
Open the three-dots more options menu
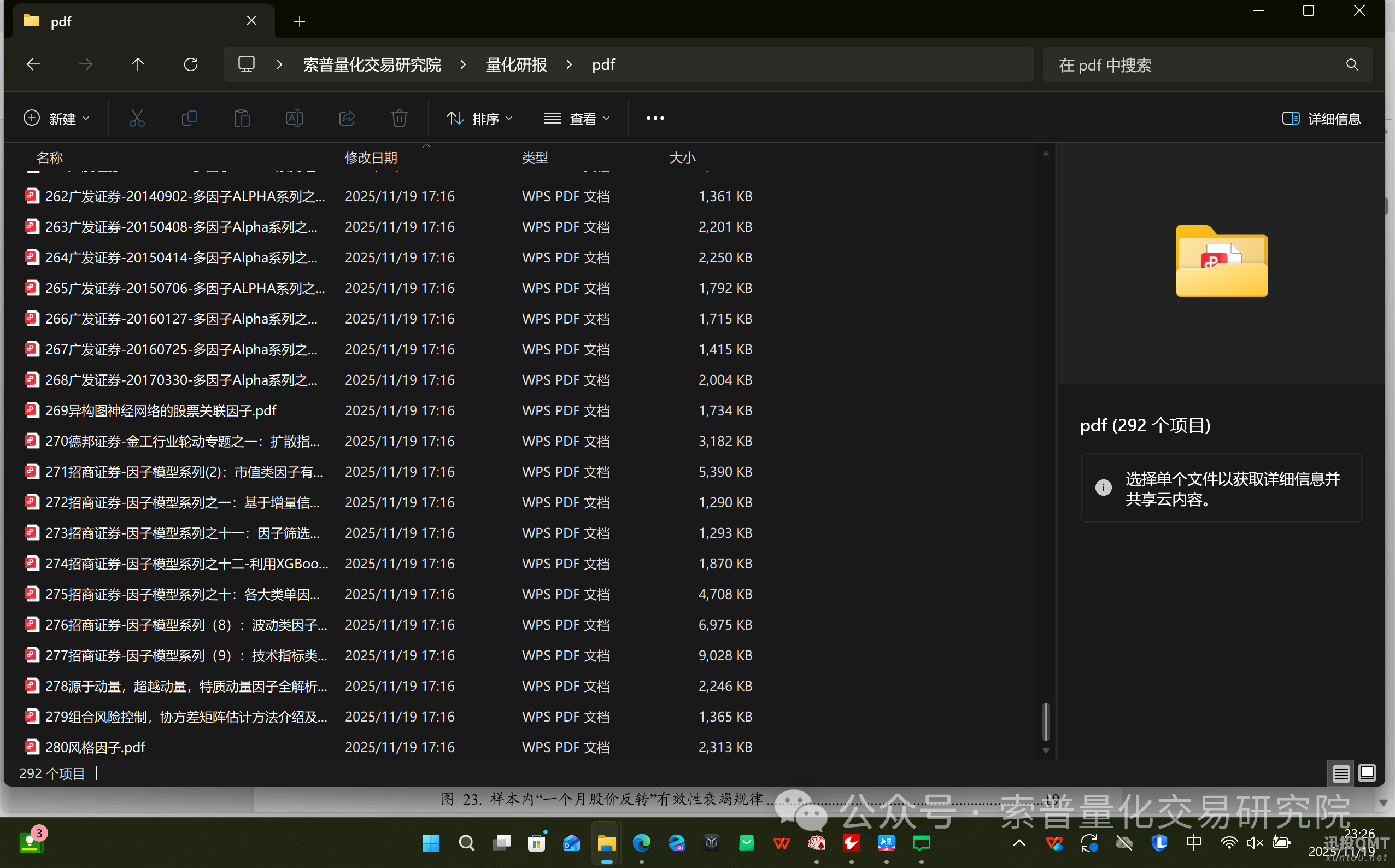click(x=655, y=118)
